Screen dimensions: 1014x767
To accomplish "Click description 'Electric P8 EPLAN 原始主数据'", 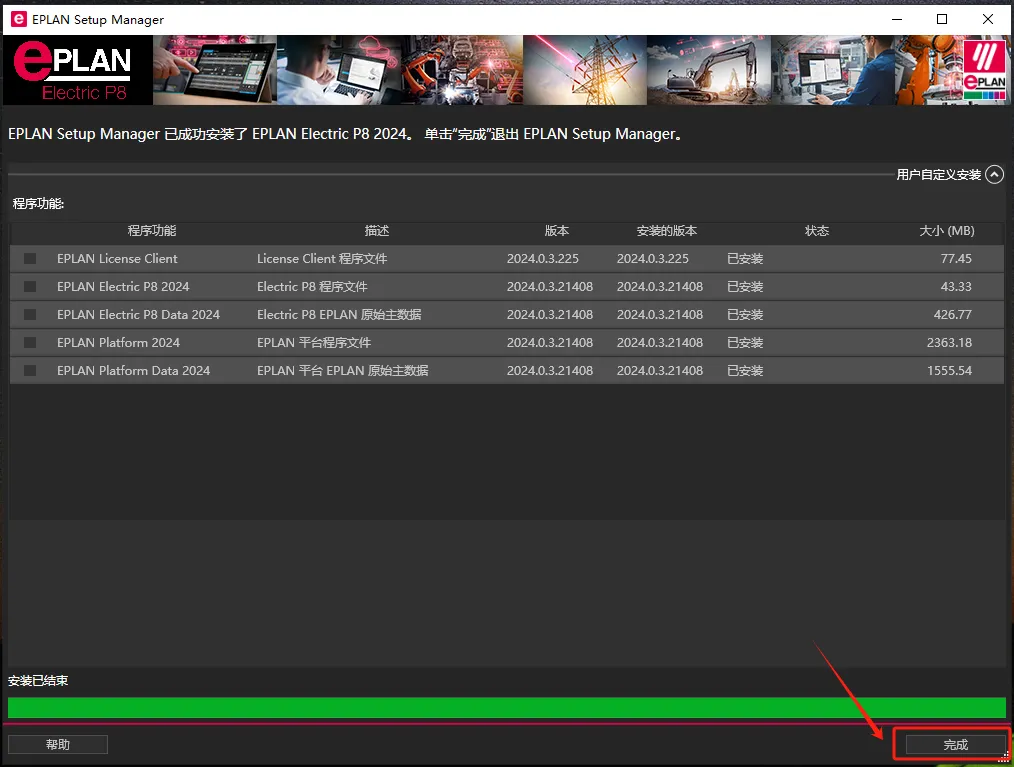I will (x=339, y=314).
